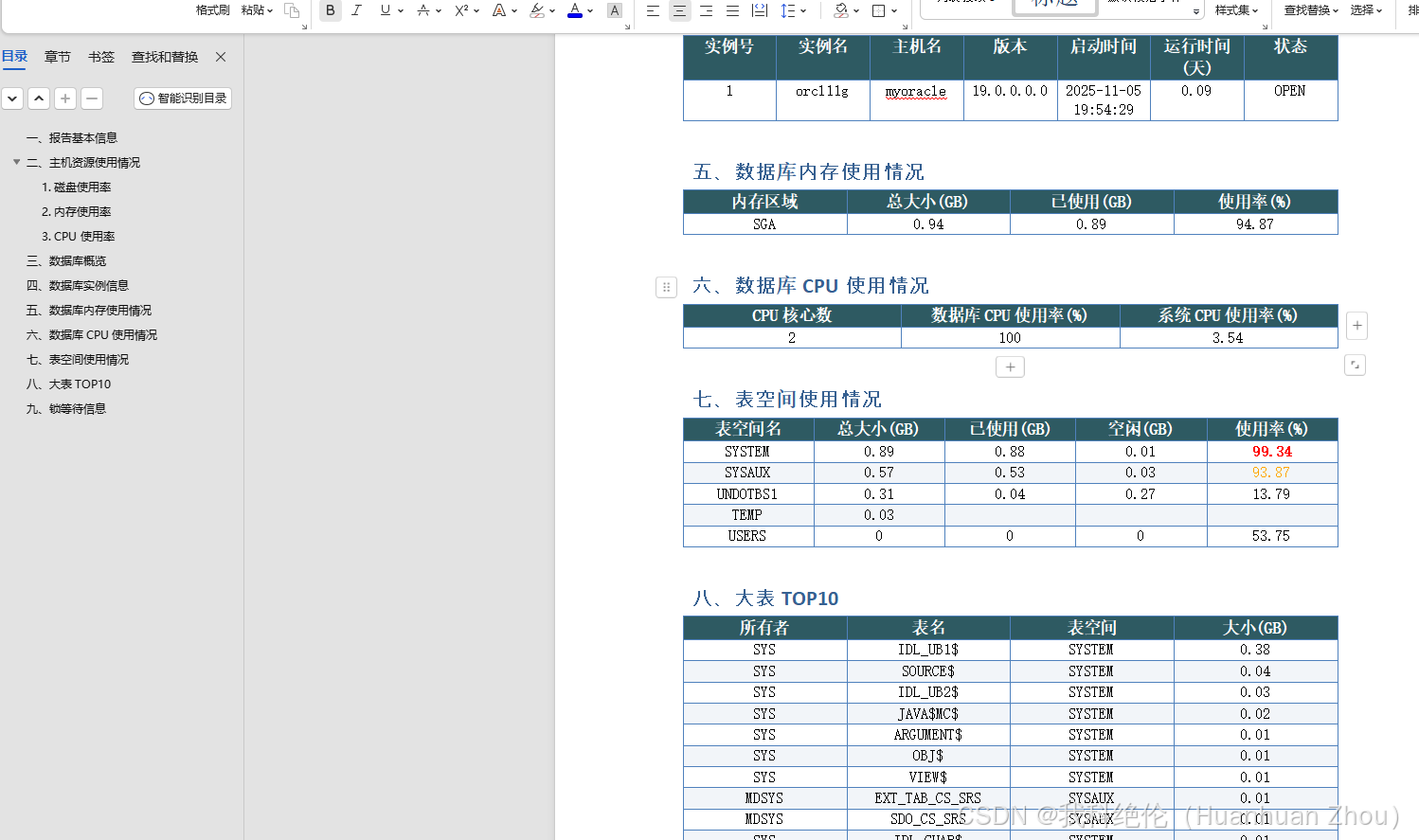The height and width of the screenshot is (840, 1419).
Task: Jump to 1. 磁盘使用率 in outline
Action: tap(77, 188)
